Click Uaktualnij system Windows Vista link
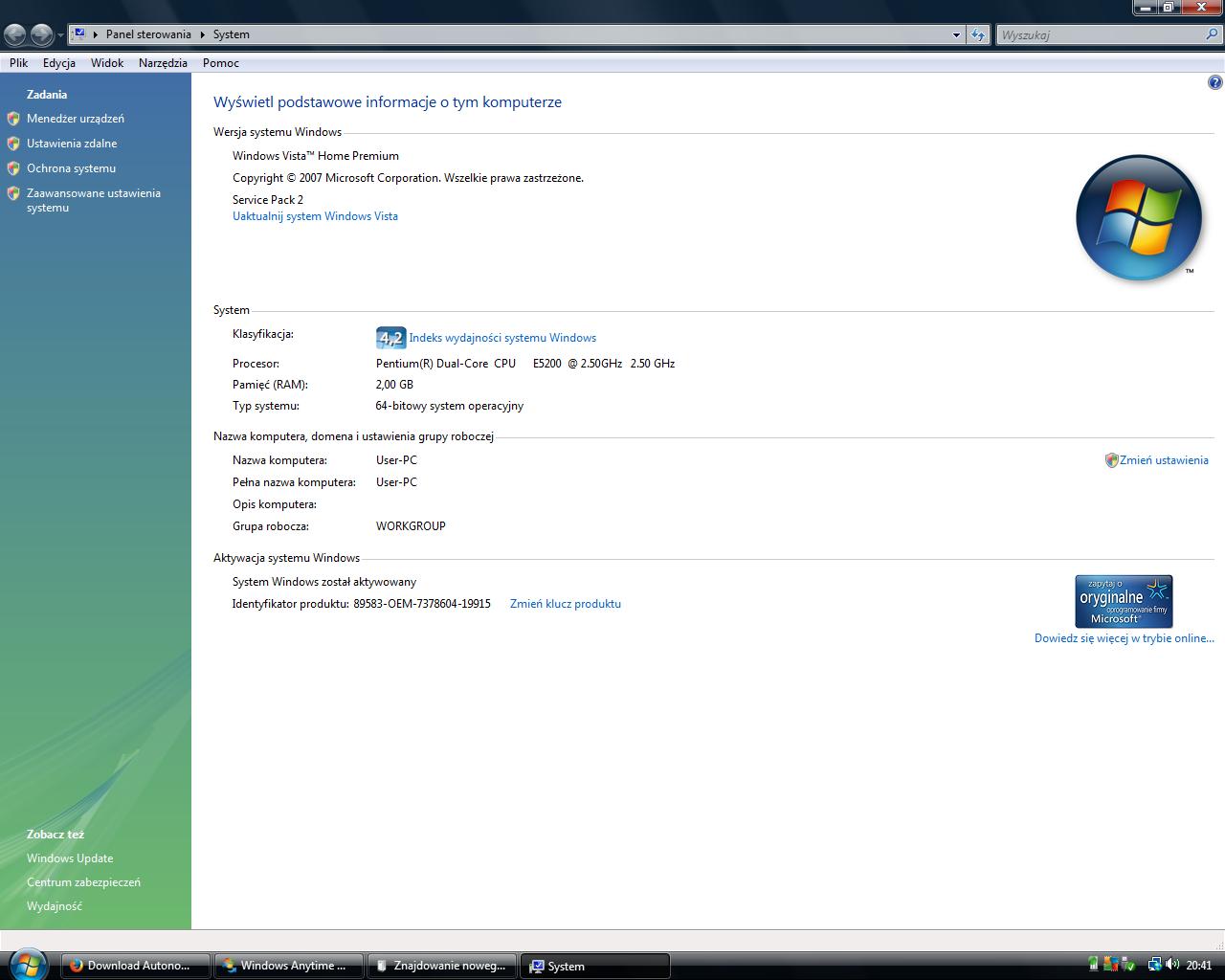This screenshot has height=980, width=1225. pos(315,216)
